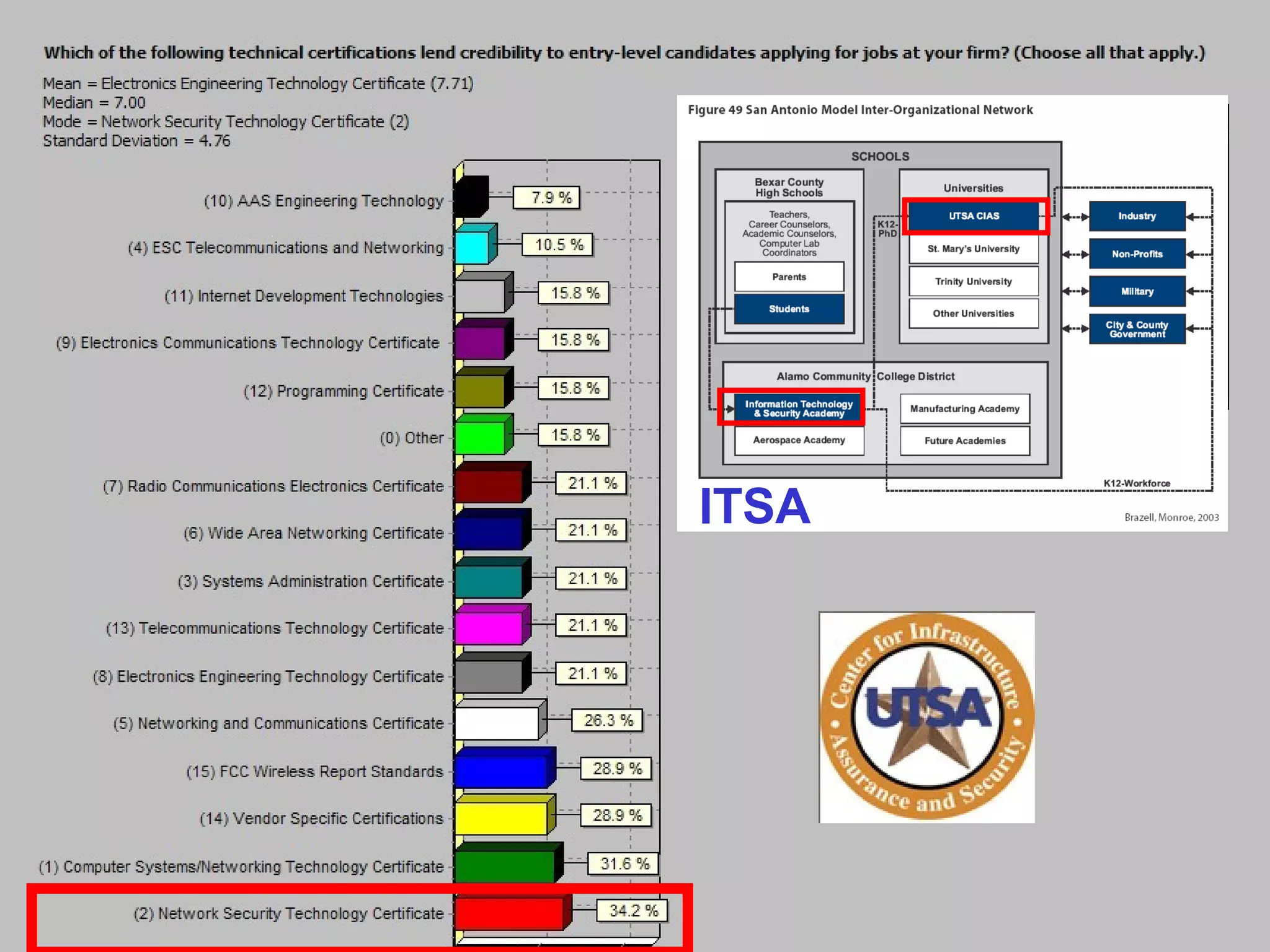Click the Manufacturing Academy box

coord(964,408)
